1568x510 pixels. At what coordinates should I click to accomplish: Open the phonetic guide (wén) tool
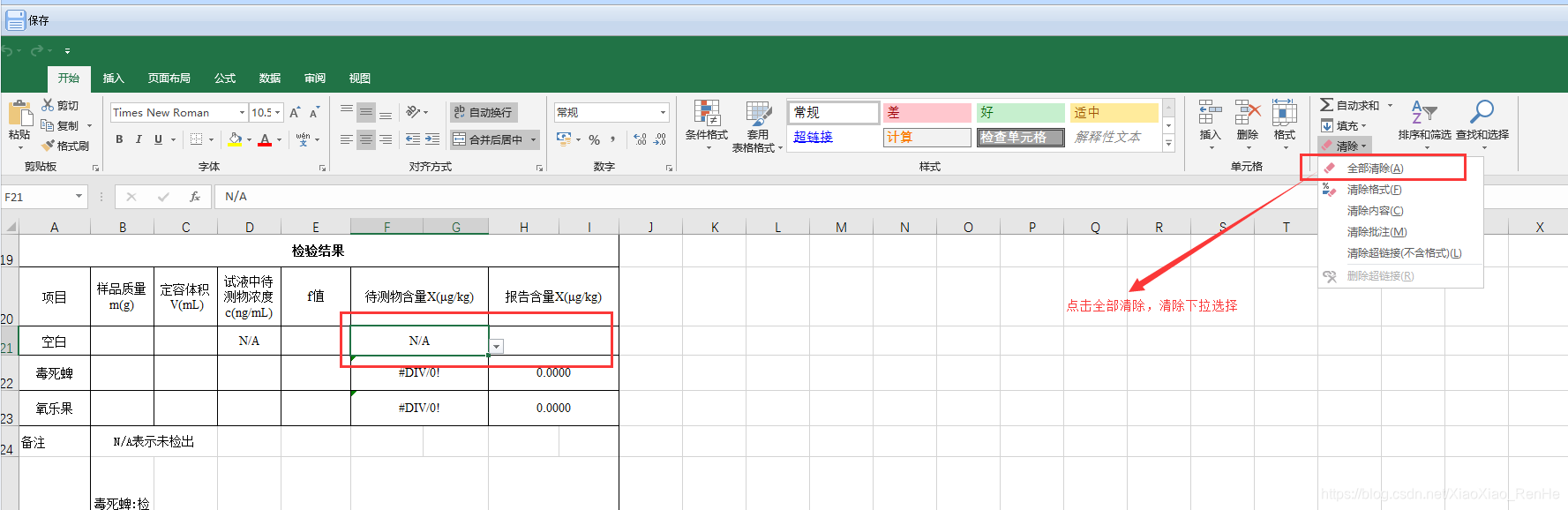point(303,139)
